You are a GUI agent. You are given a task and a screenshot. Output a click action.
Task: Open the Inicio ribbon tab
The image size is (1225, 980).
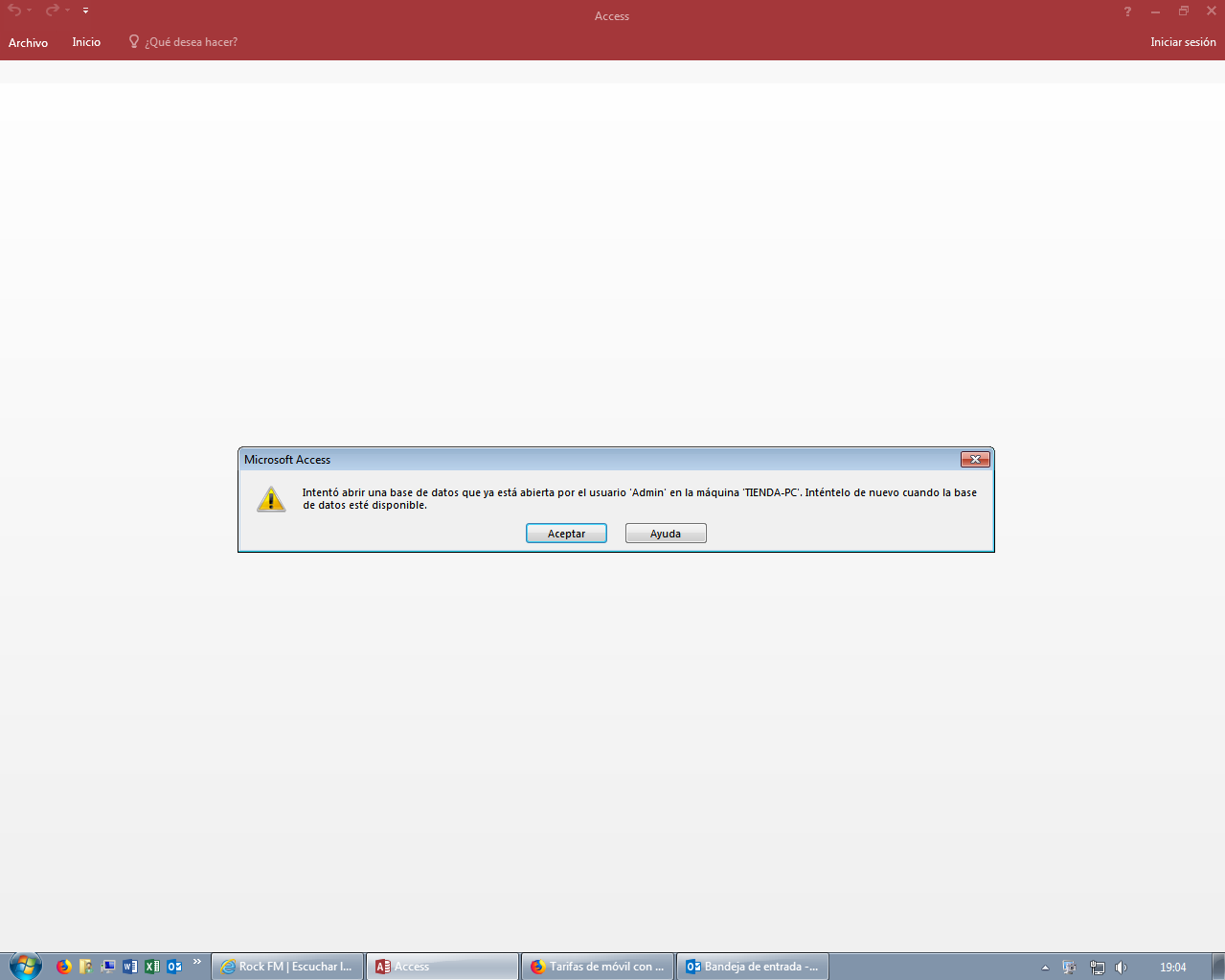pyautogui.click(x=86, y=42)
